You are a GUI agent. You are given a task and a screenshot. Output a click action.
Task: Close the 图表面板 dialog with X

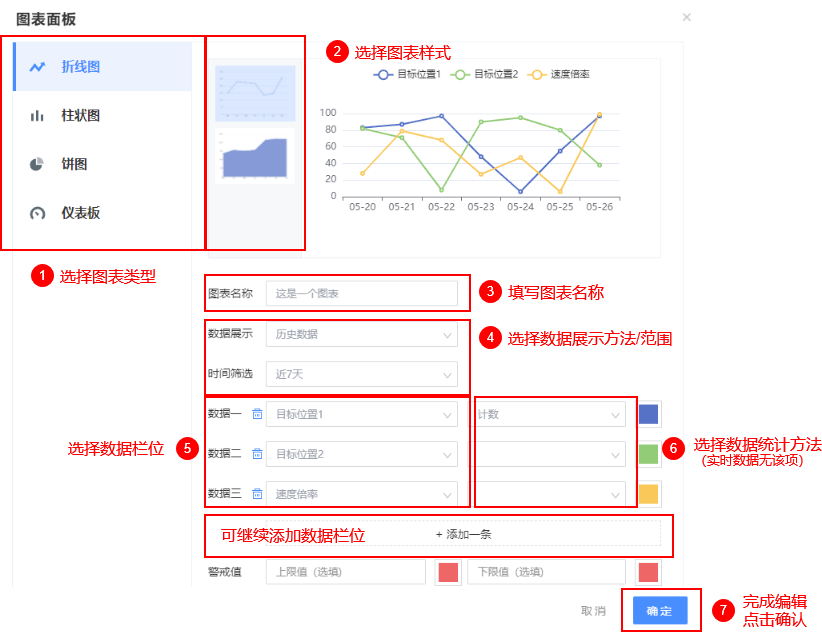click(686, 18)
